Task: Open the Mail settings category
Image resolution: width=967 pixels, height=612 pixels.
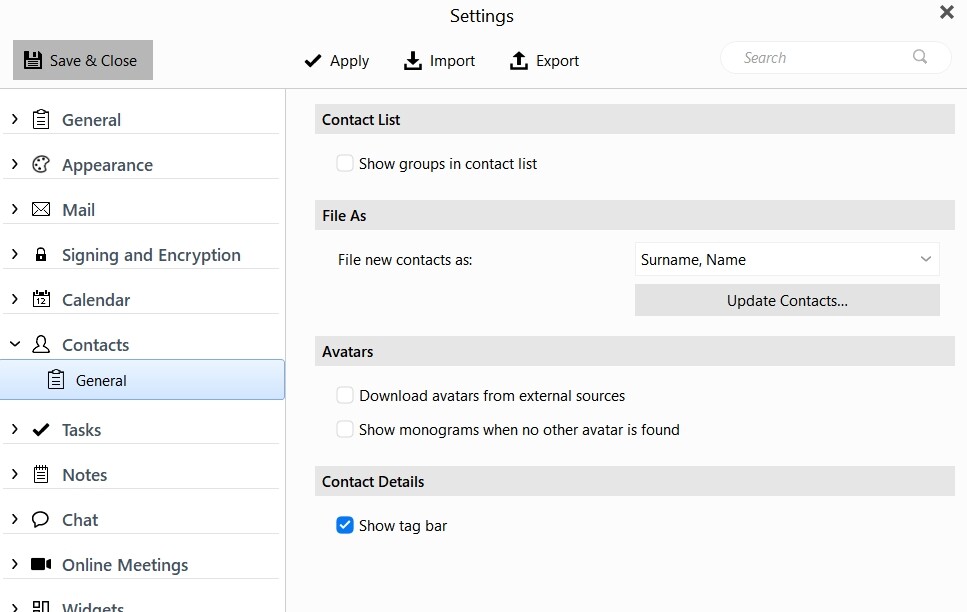Action: 78,210
